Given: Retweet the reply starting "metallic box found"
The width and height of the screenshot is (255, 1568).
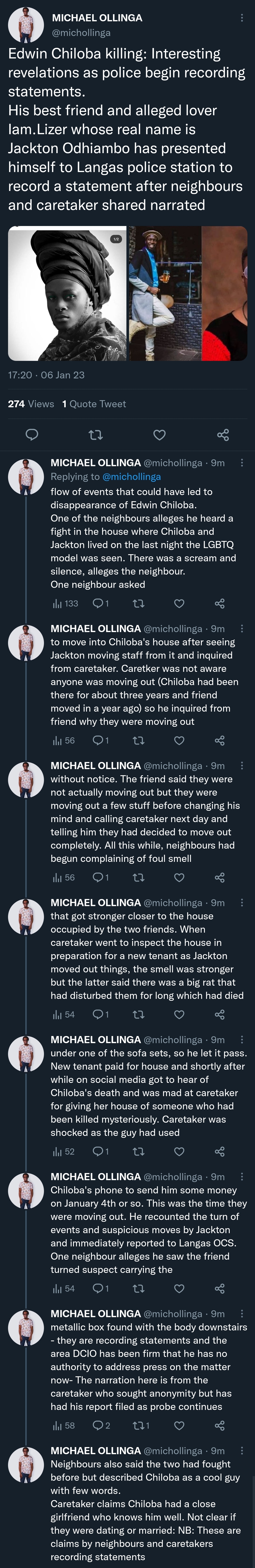Looking at the screenshot, I should 141,1425.
